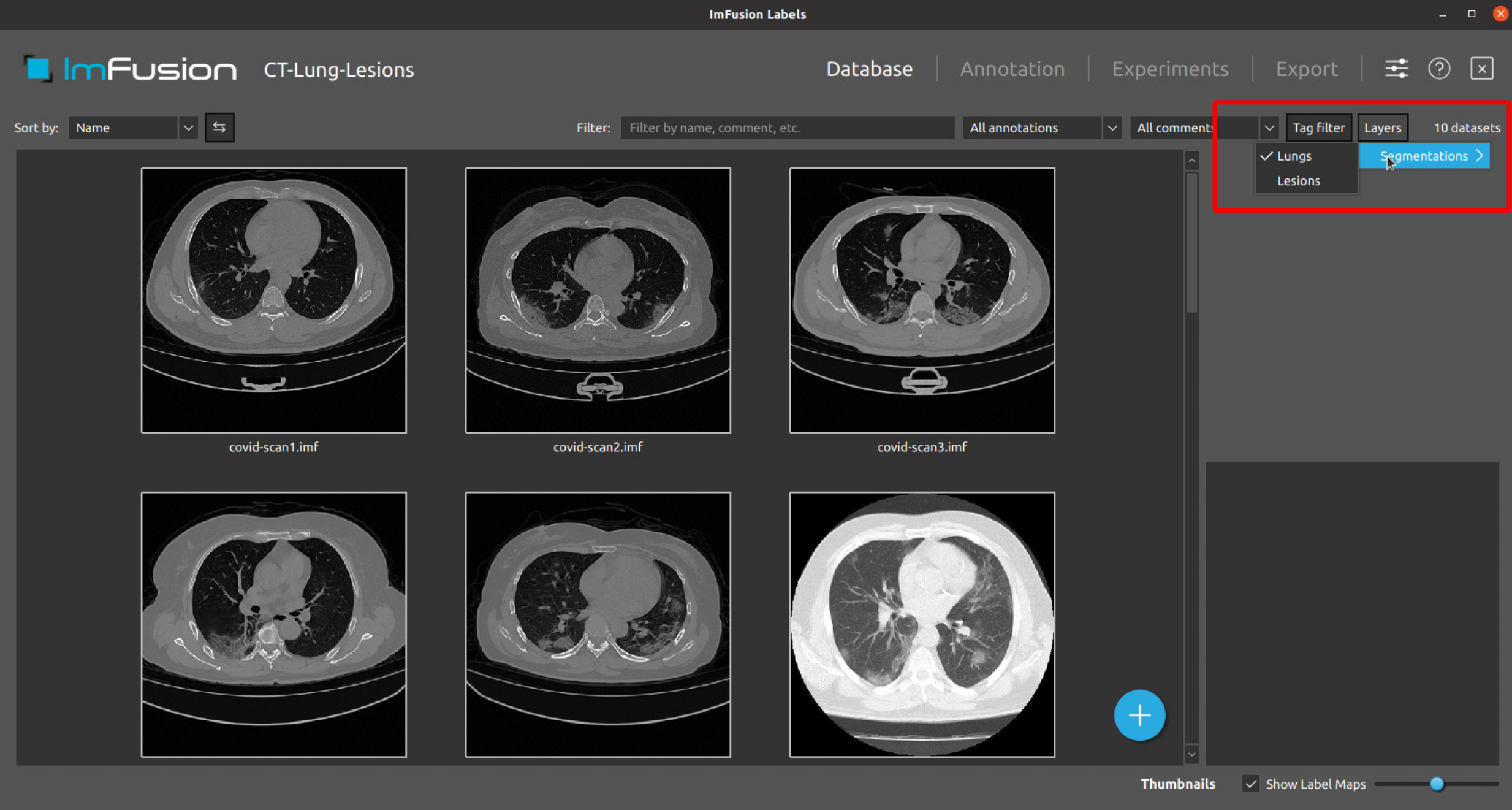
Task: Switch to the Database tab
Action: 869,69
